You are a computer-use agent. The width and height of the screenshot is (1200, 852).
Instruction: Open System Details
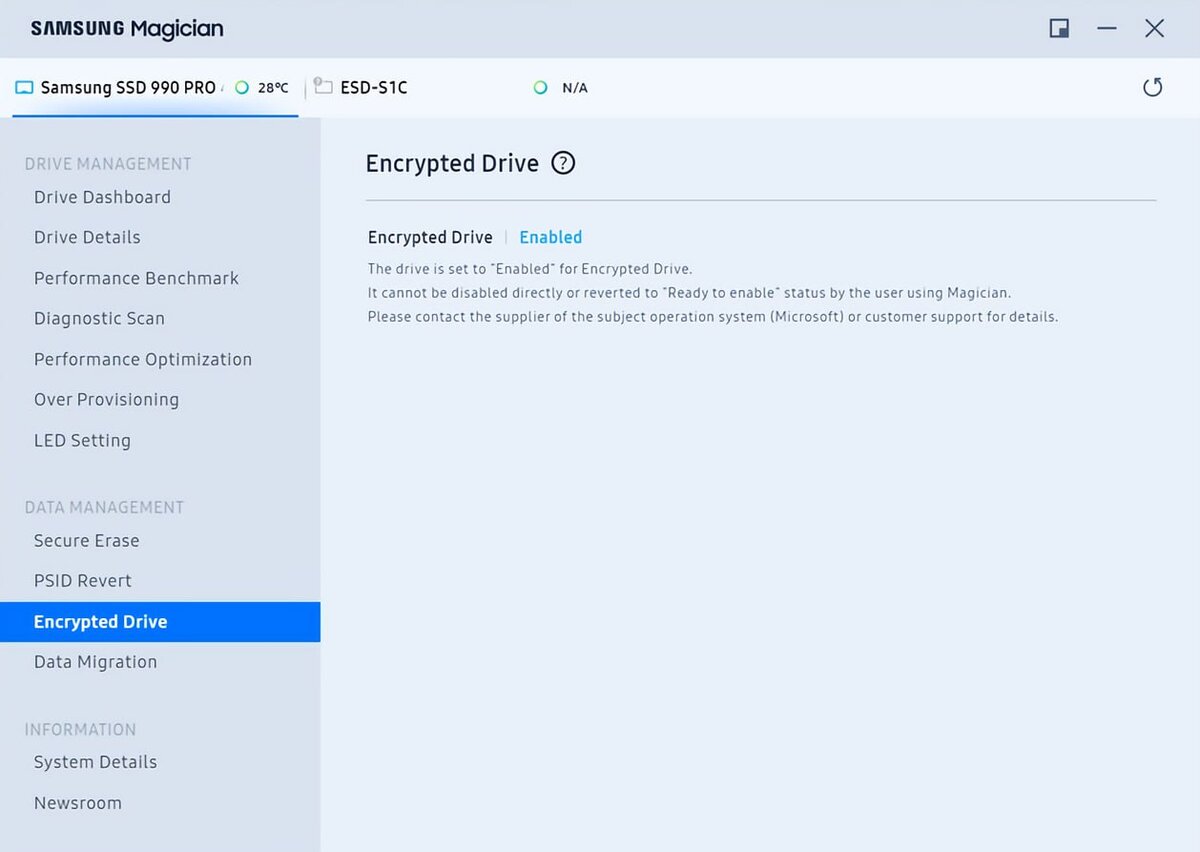click(x=95, y=762)
